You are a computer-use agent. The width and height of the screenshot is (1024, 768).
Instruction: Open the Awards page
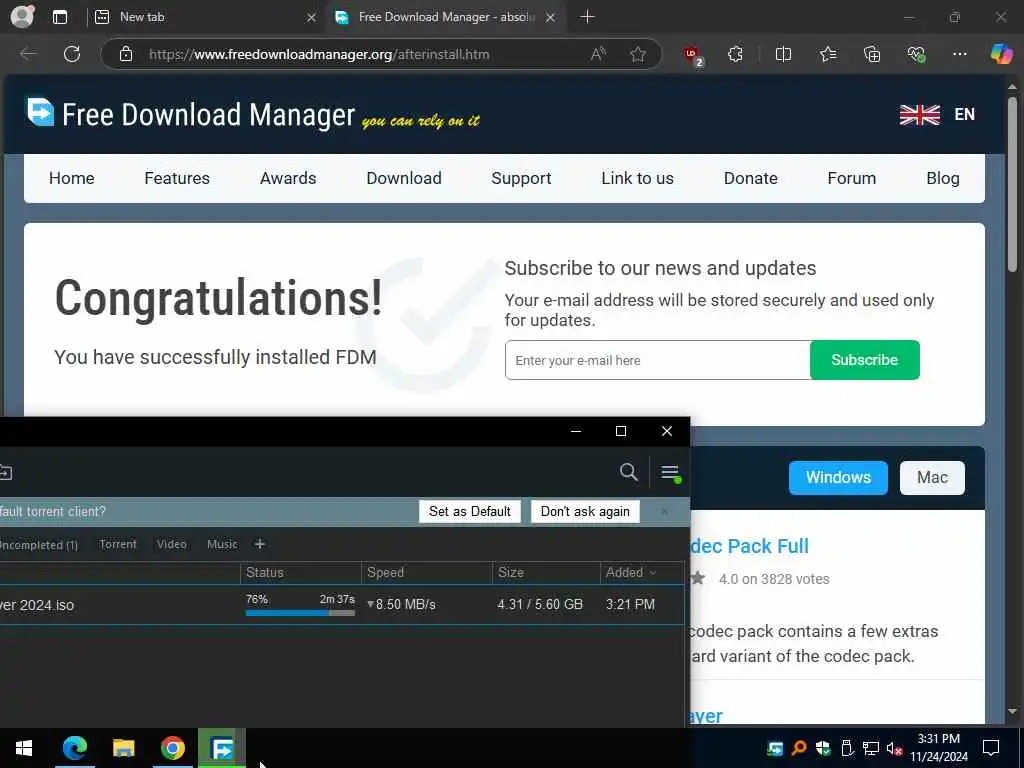pos(288,178)
